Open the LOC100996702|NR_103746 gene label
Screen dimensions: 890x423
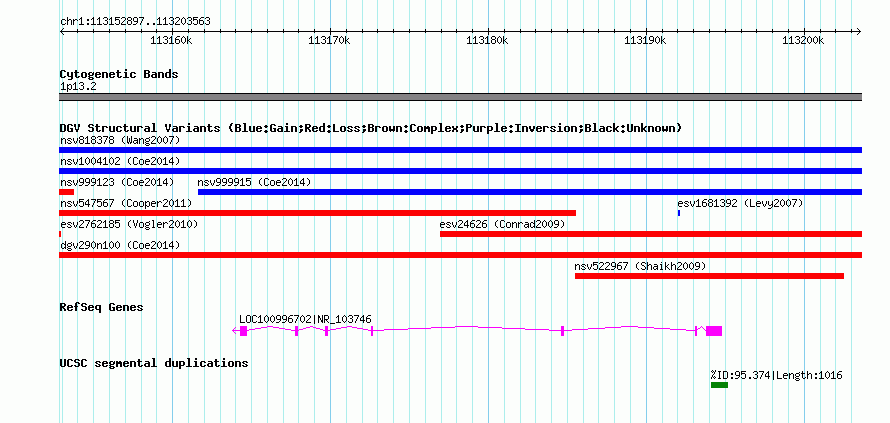click(305, 320)
